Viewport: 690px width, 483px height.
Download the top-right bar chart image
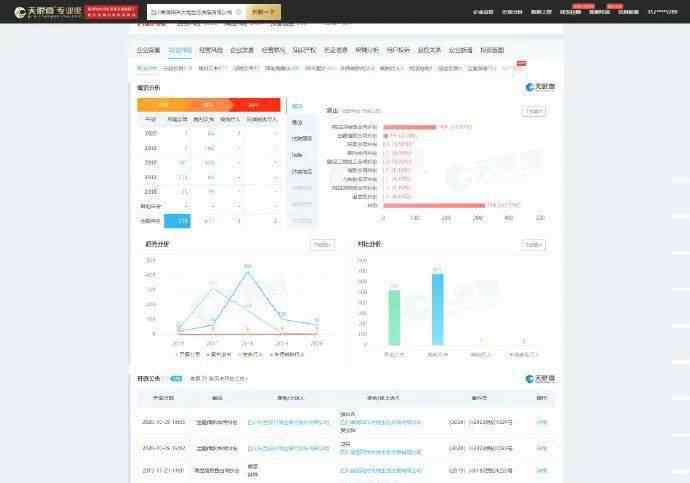point(534,111)
